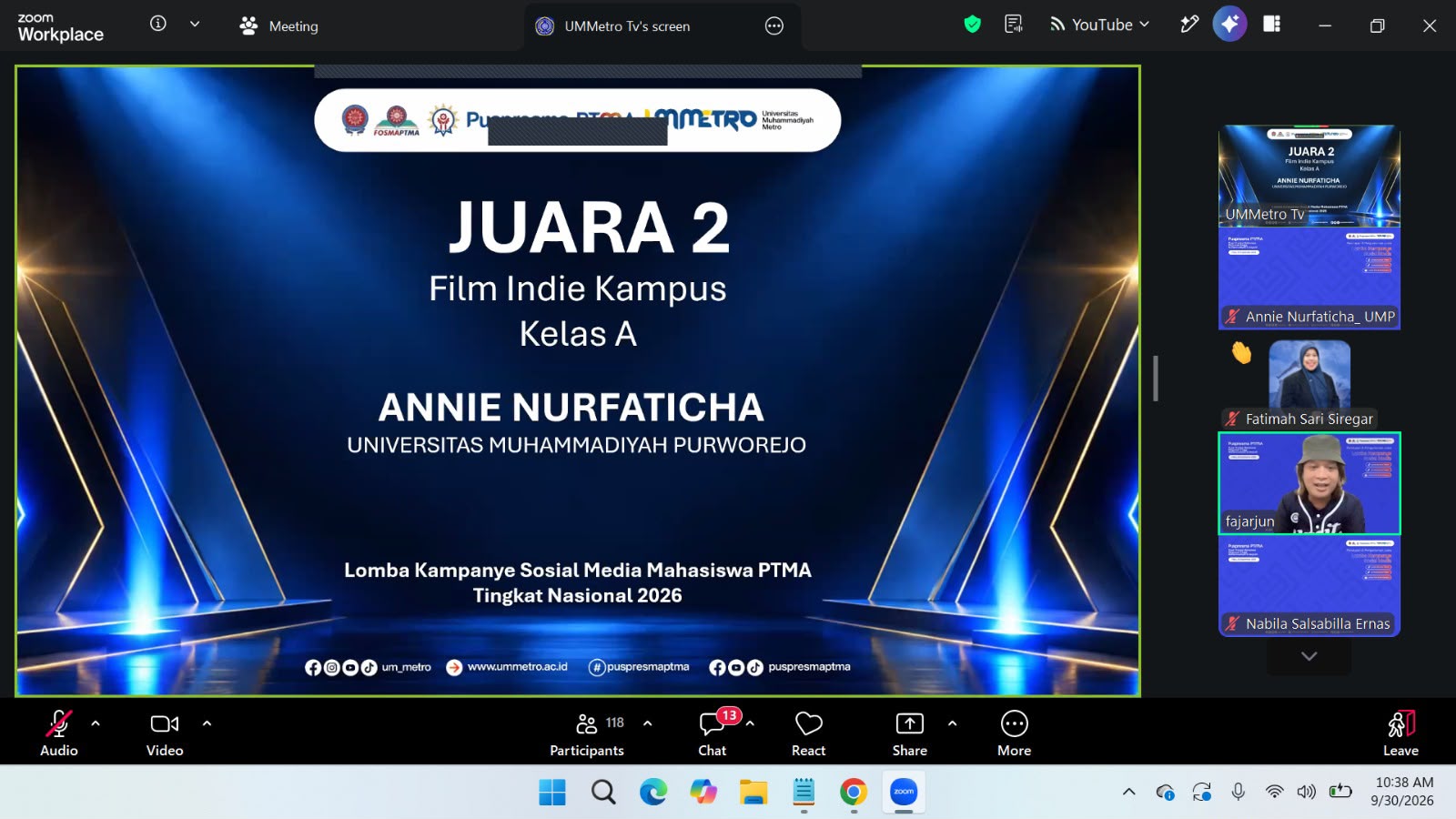
Task: Open Notepad from the taskbar
Action: (804, 793)
